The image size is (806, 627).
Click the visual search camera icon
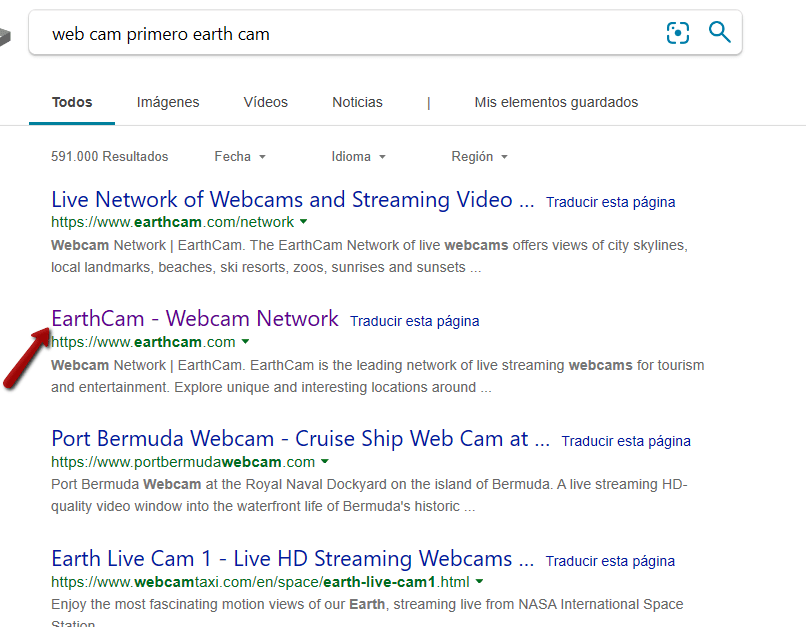point(678,33)
